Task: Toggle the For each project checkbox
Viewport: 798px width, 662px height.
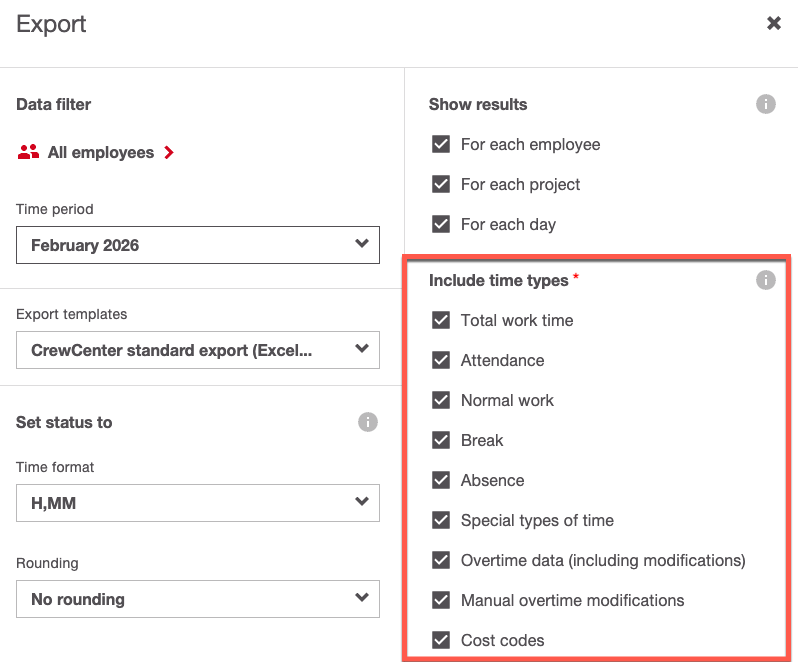Action: coord(441,184)
